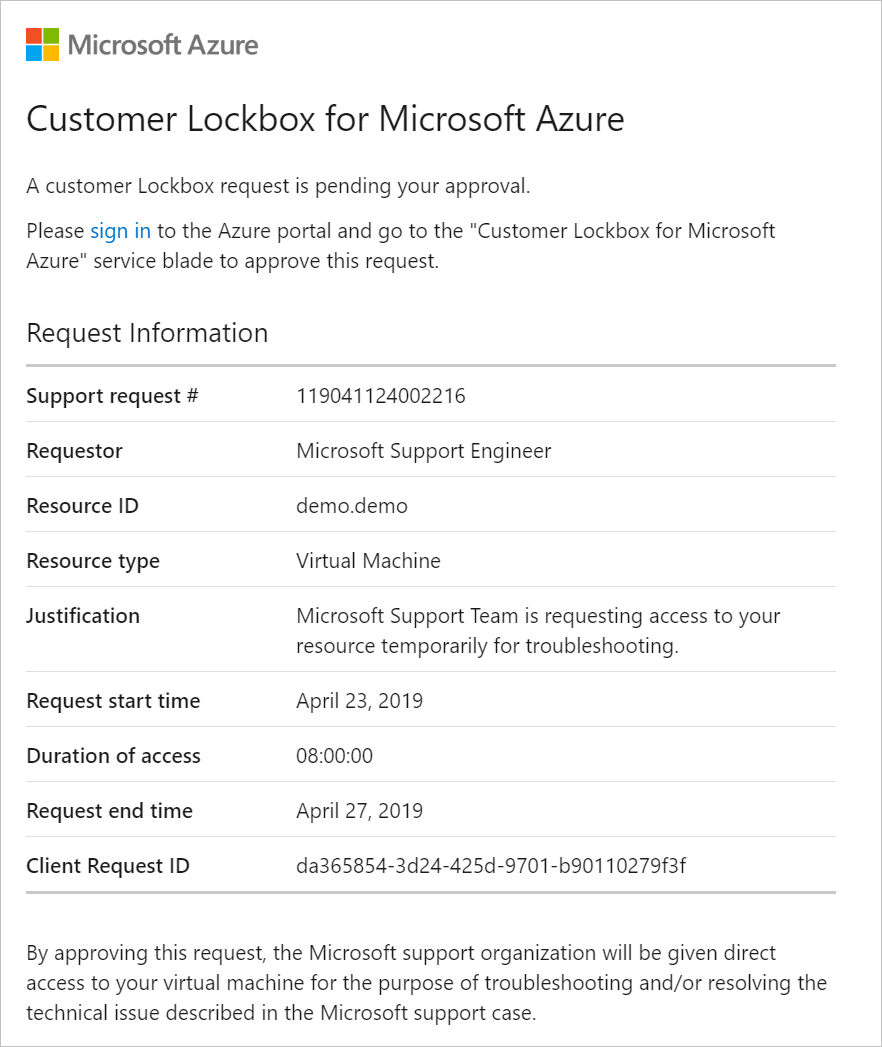
Task: Select the pending your approval sentence
Action: tap(278, 186)
